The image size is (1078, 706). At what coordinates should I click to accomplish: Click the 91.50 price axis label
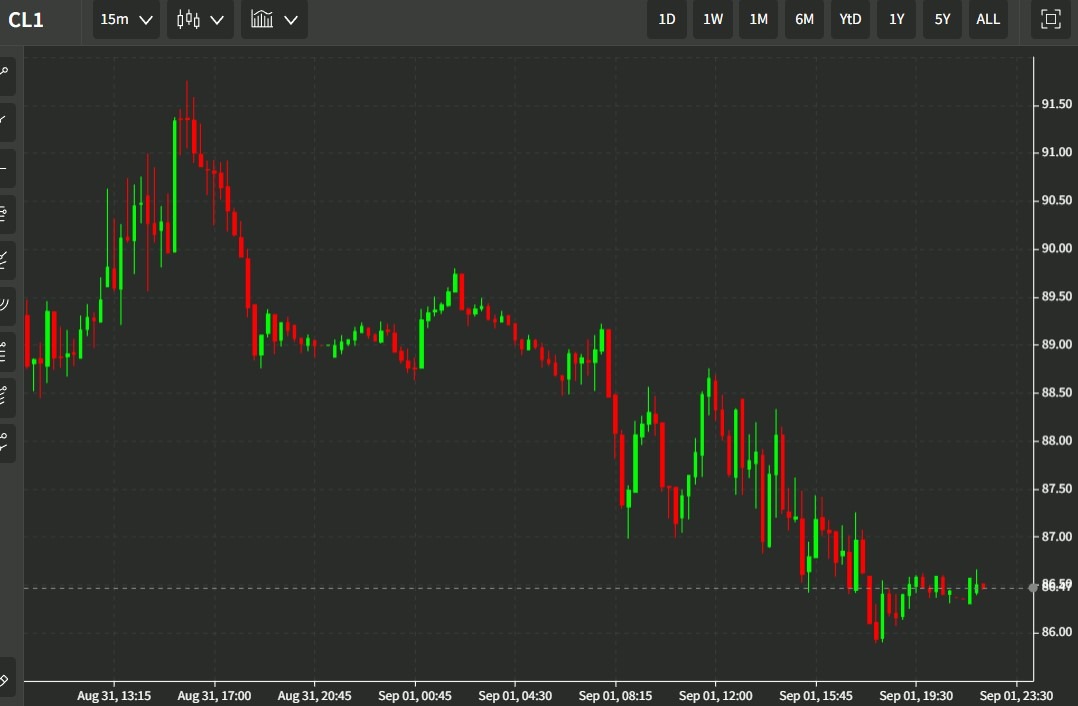[x=1057, y=104]
